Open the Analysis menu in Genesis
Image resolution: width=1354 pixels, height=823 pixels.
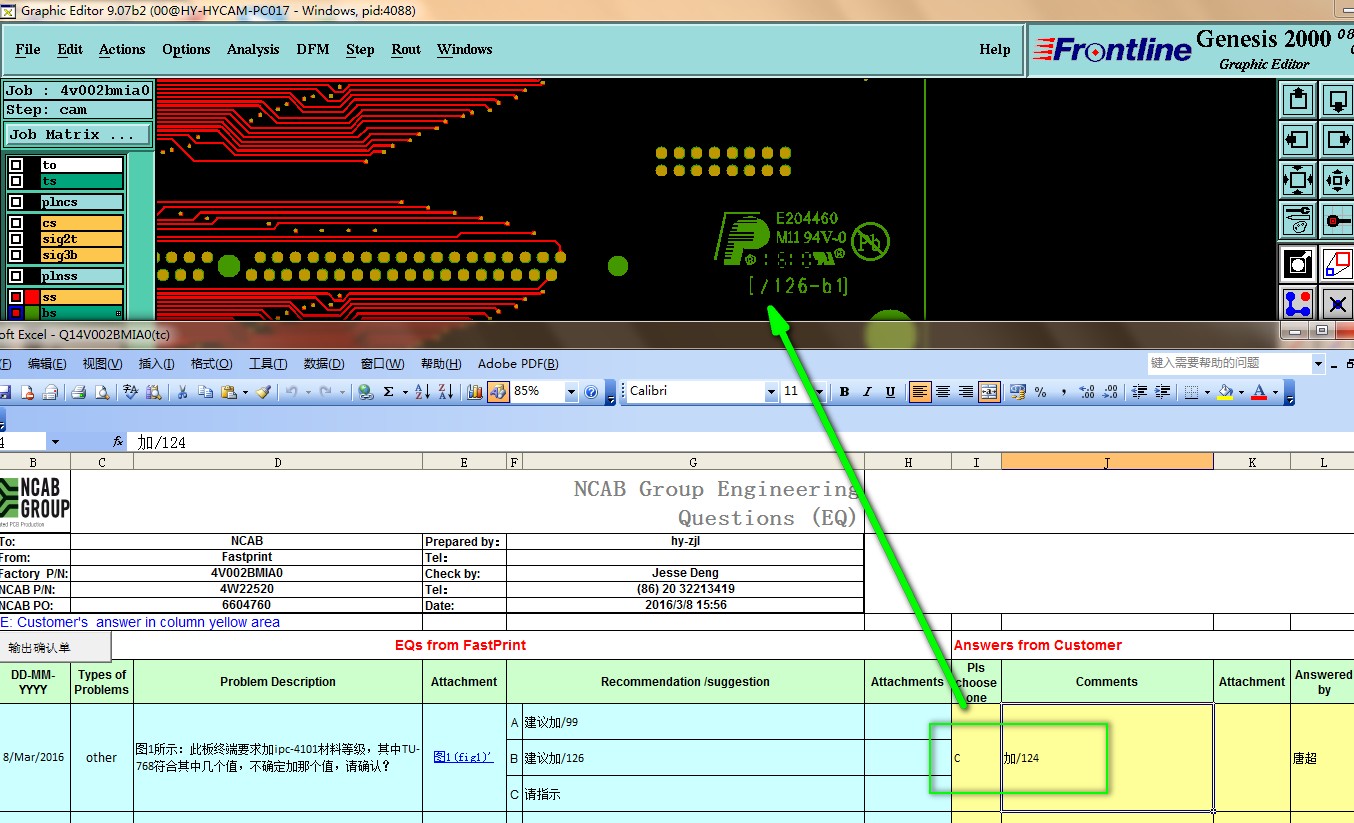[253, 49]
